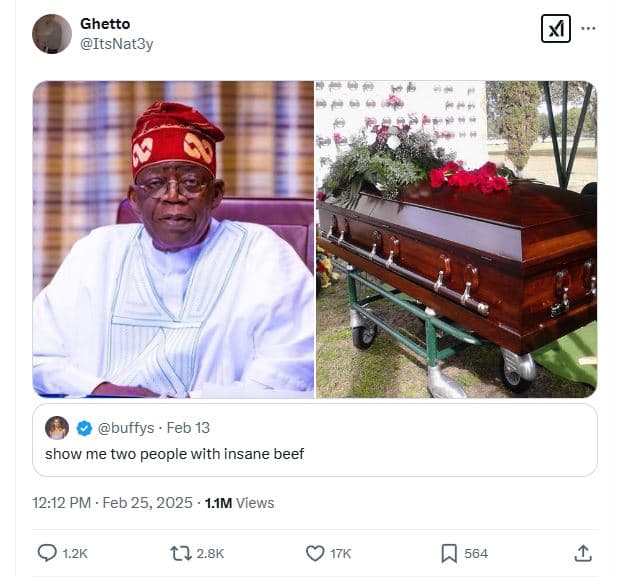Click the quoted tweet's small avatar
The image size is (618, 577).
click(x=57, y=428)
